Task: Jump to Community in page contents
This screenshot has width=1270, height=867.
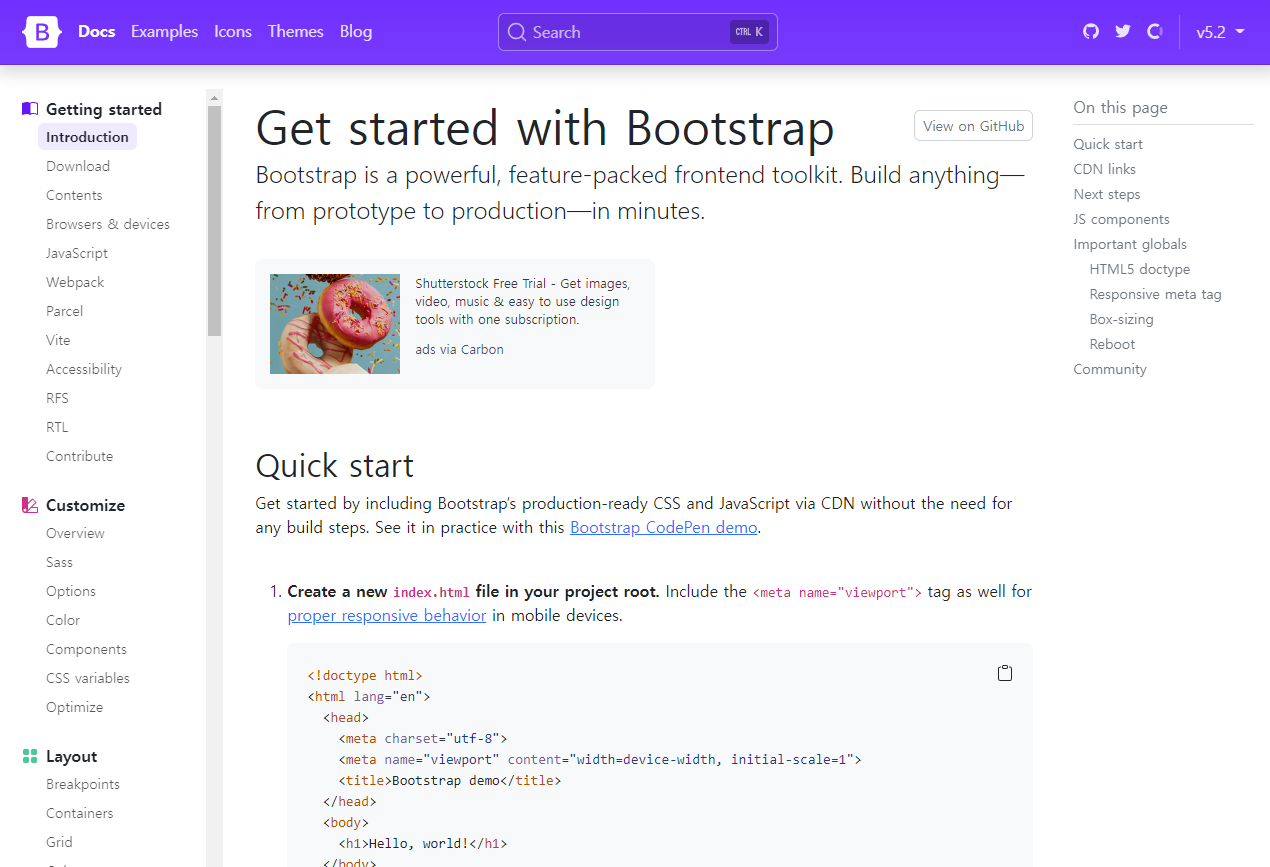Action: 1110,369
